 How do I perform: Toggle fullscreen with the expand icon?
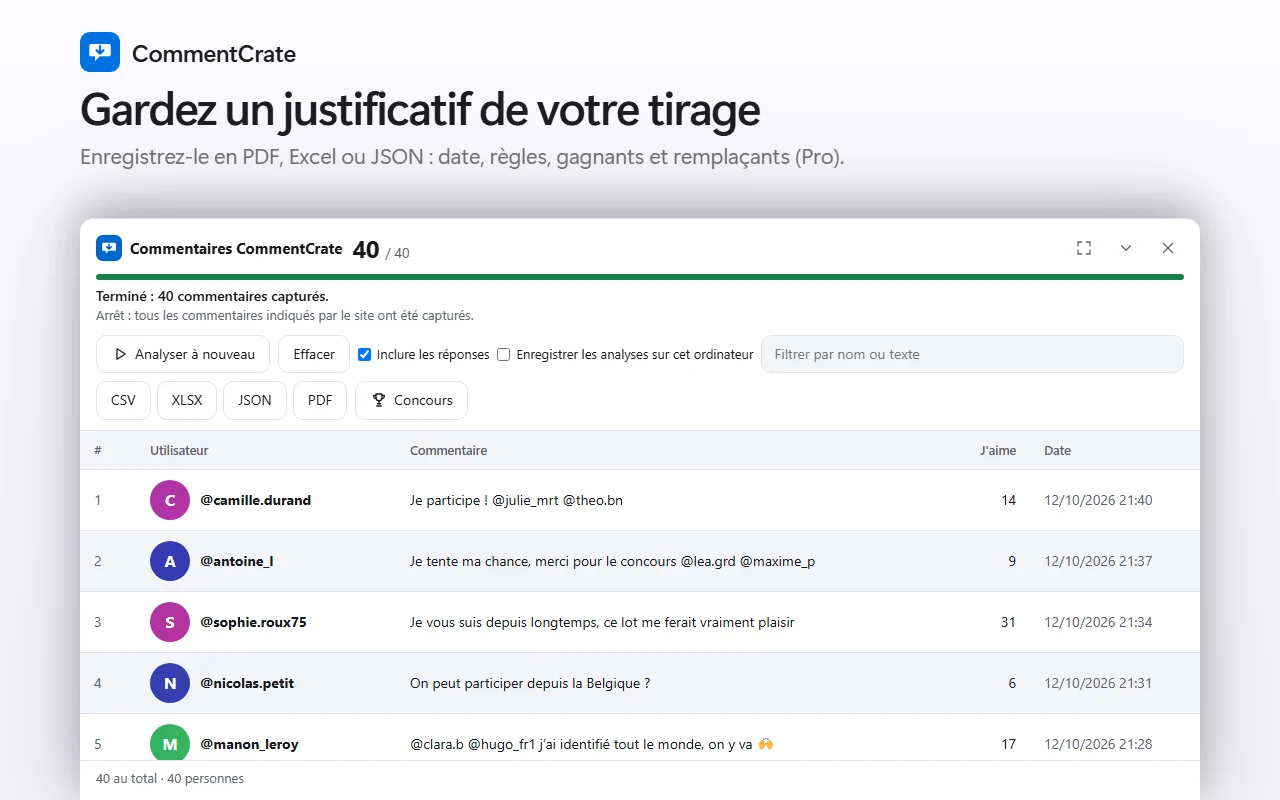(1084, 248)
